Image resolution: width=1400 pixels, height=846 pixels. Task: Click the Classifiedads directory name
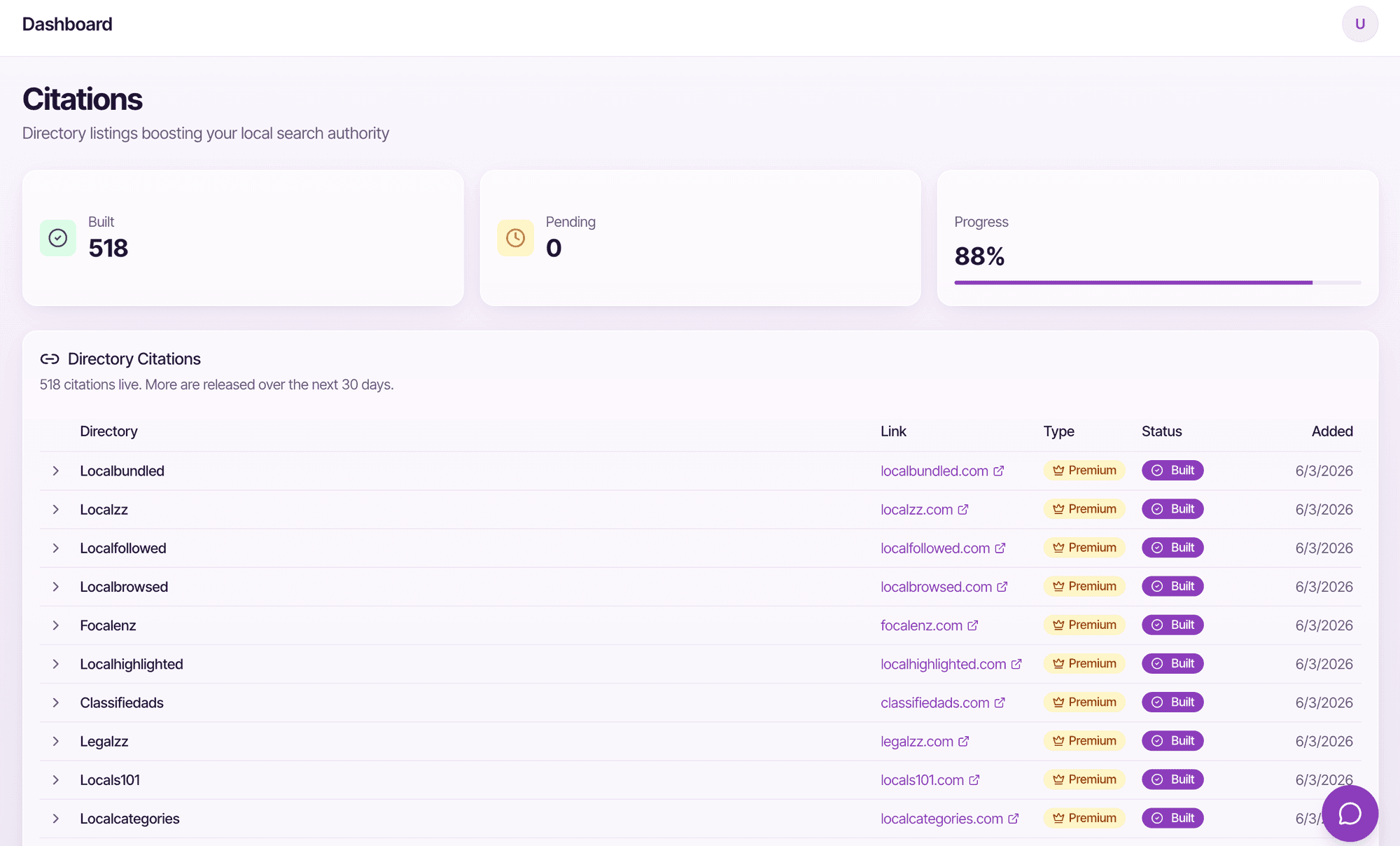coord(122,702)
